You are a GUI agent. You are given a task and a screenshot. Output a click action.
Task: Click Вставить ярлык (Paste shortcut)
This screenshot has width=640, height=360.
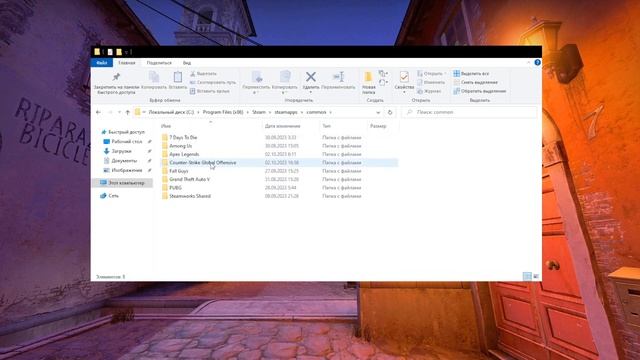click(x=209, y=91)
